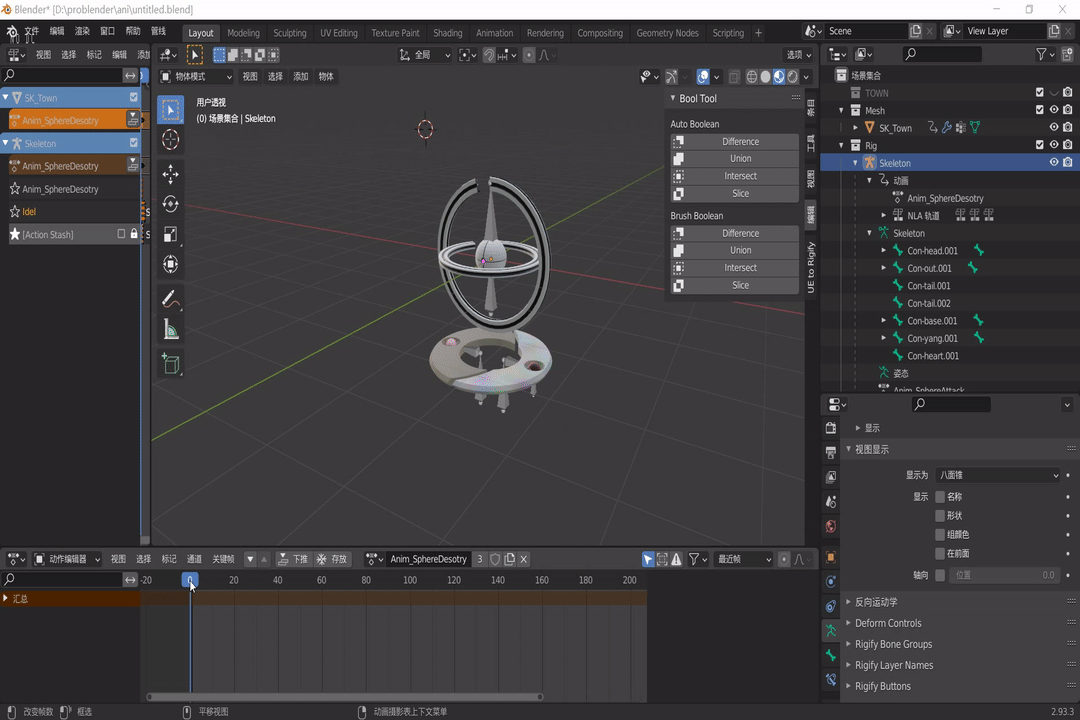Open outliner filter funnel menu
Viewport: 1080px width, 720px height.
[1045, 54]
